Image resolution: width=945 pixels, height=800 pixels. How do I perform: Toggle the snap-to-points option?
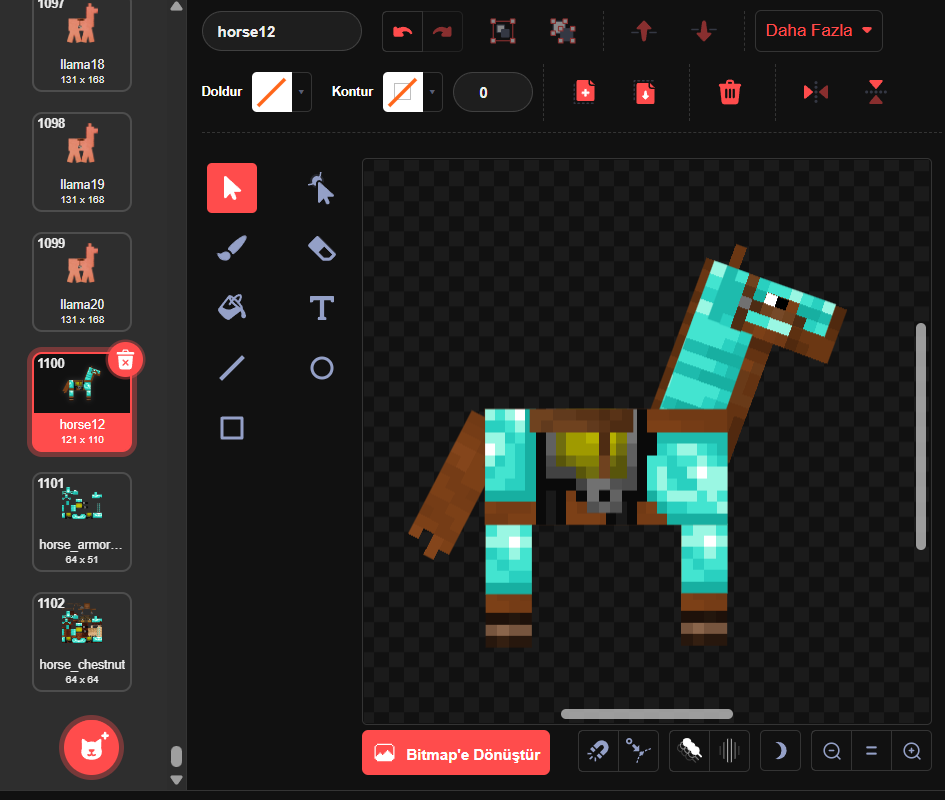(638, 751)
